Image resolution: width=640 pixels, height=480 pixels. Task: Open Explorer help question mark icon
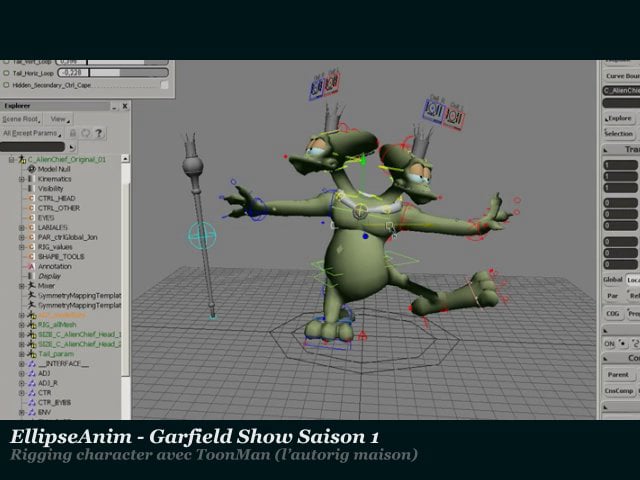99,133
